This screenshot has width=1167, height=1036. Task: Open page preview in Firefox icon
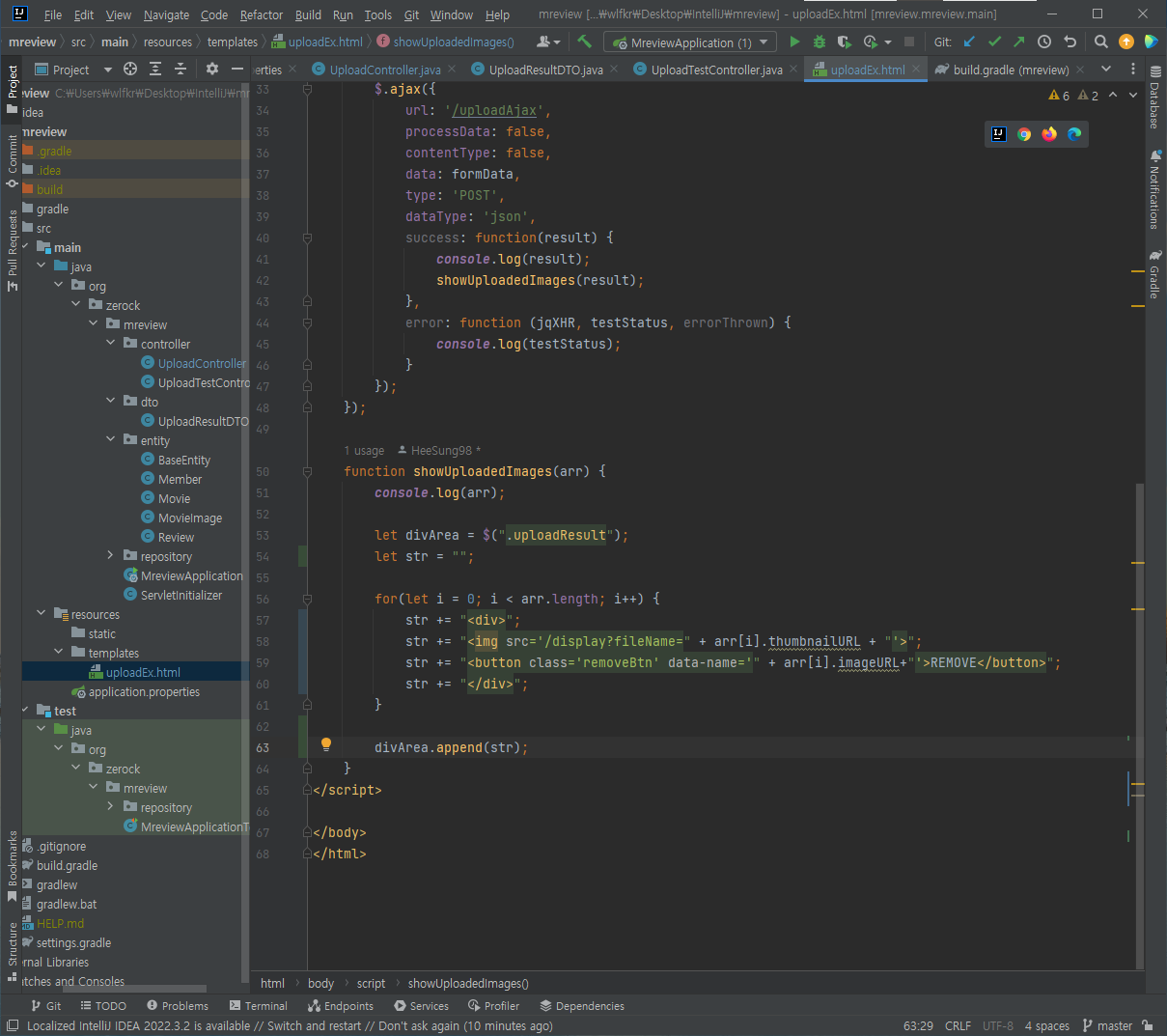click(1049, 134)
